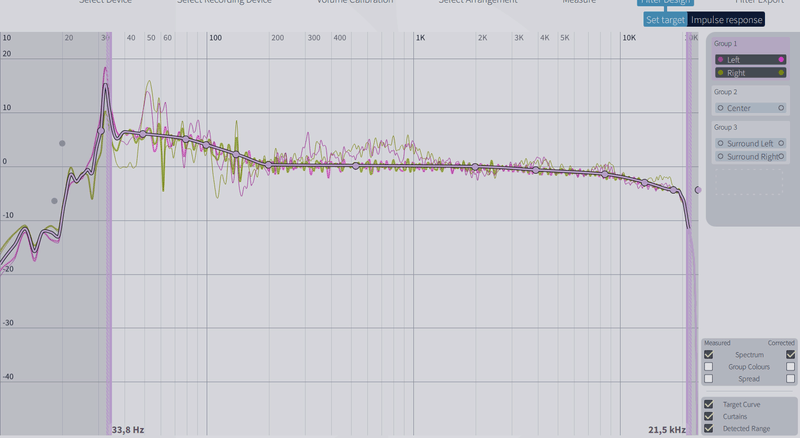
Task: Select target point right of right curtain
Action: 697,190
